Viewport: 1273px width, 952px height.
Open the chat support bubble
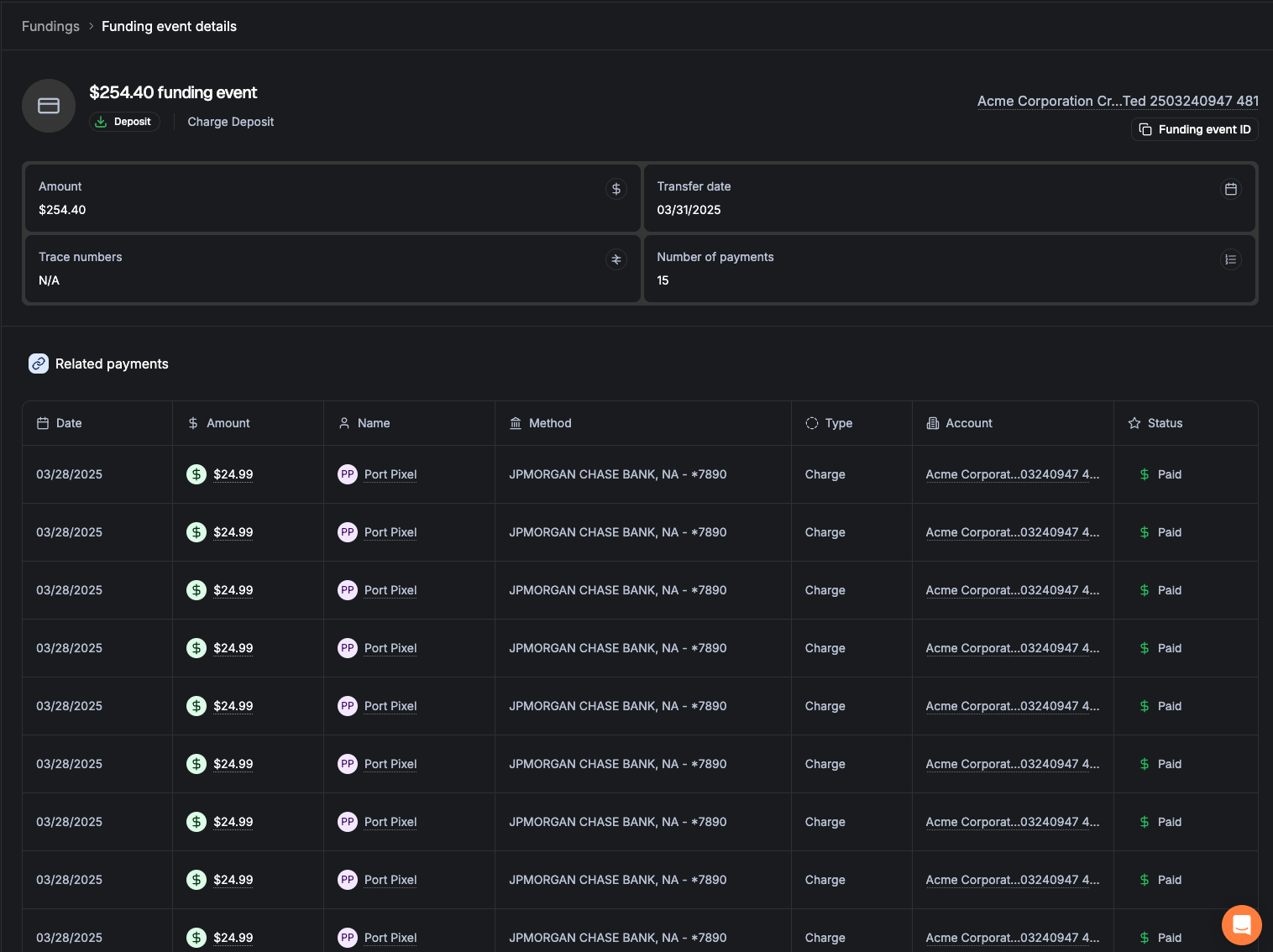[1241, 924]
